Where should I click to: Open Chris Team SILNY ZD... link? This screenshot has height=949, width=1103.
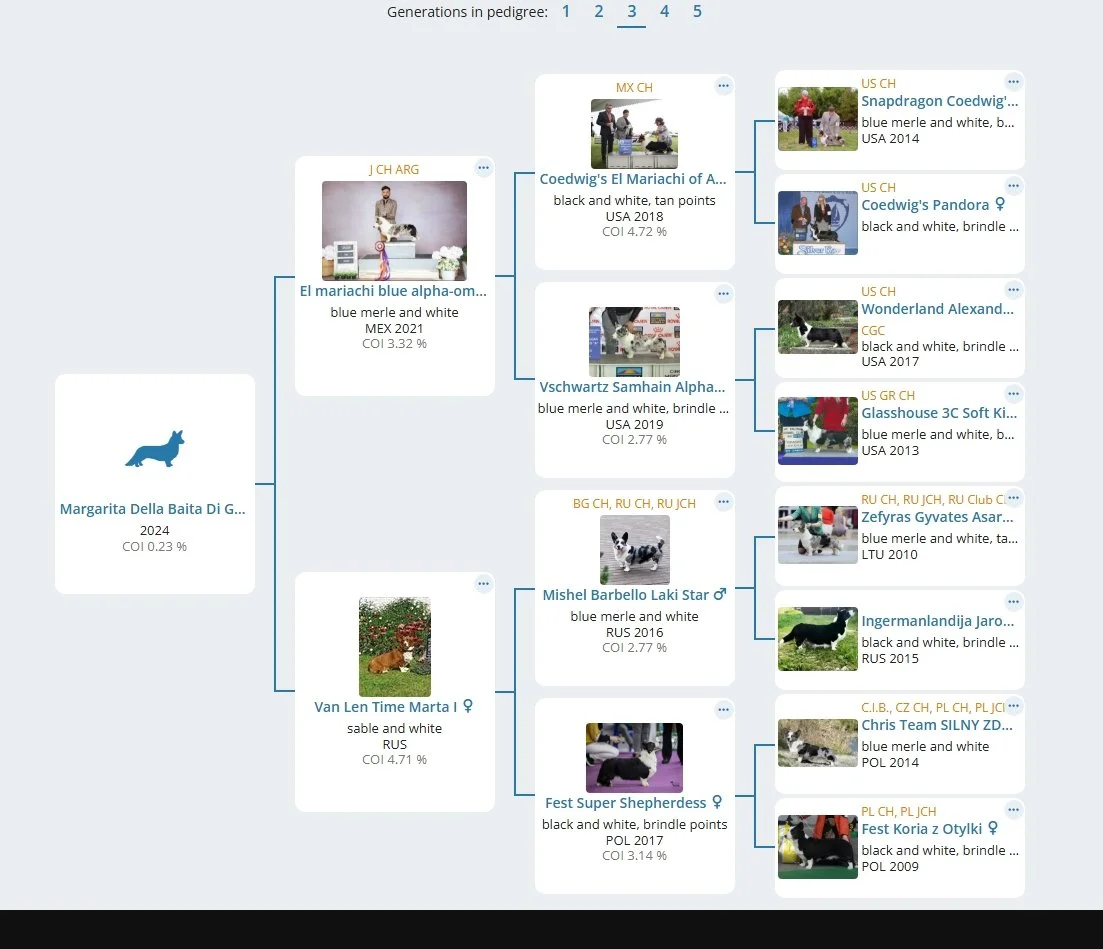click(937, 725)
